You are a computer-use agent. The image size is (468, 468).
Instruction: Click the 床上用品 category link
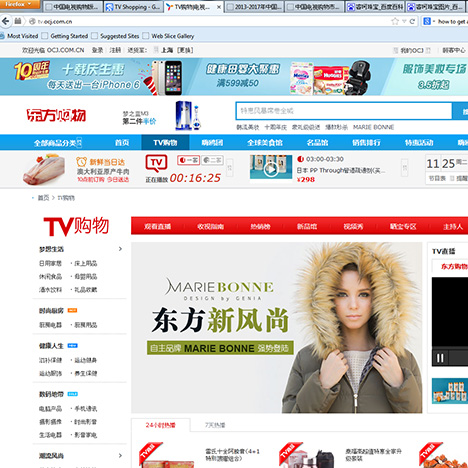point(86,263)
